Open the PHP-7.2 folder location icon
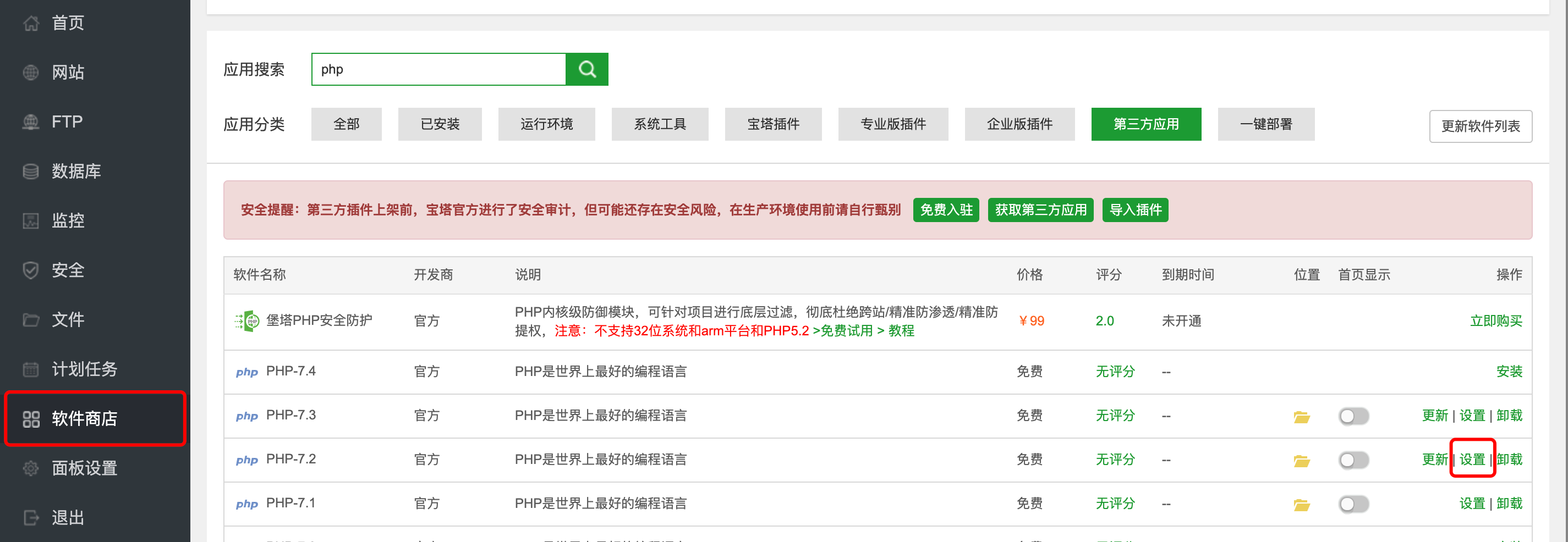This screenshot has width=1568, height=542. (1301, 461)
